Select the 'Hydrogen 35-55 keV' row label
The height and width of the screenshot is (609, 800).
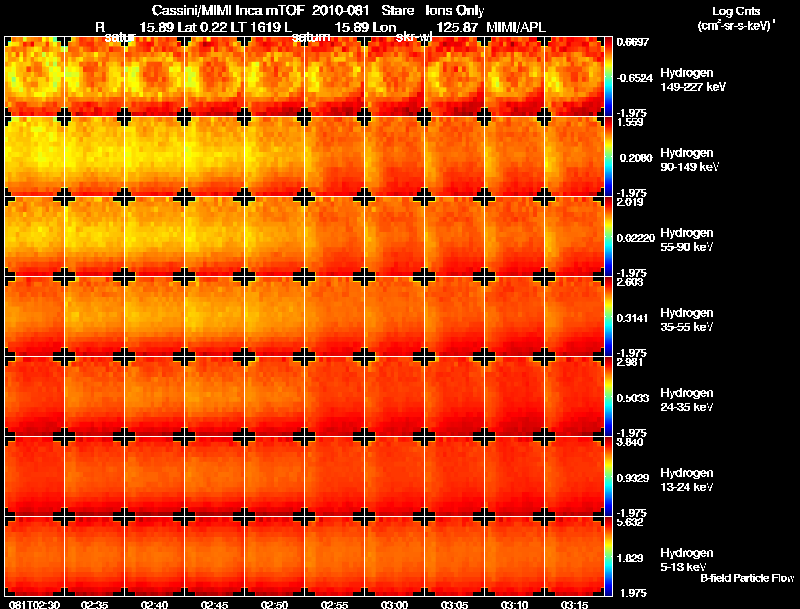pos(686,320)
